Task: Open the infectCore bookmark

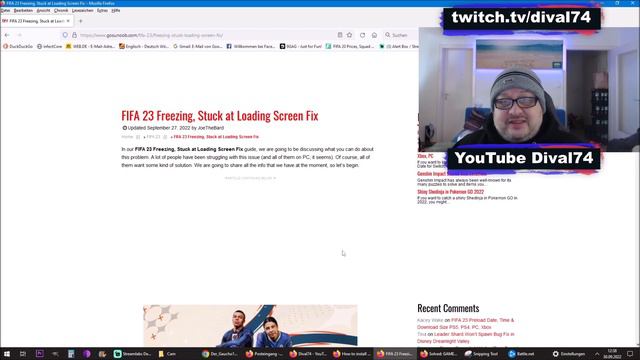Action: (49, 47)
